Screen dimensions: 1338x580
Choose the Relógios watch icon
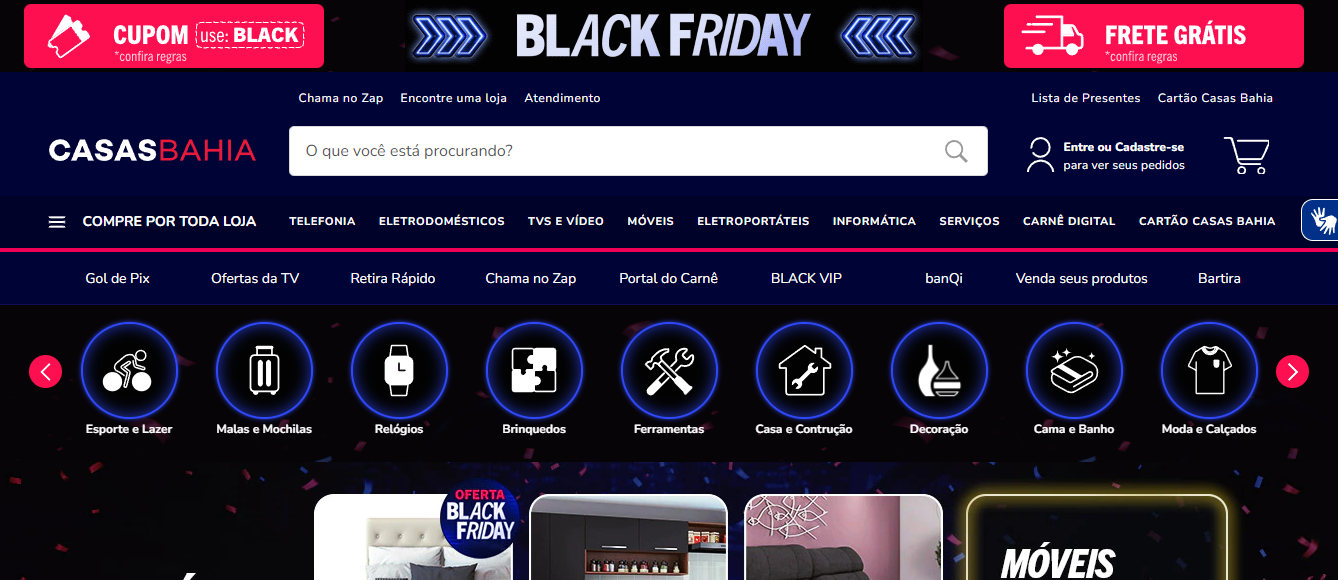[x=399, y=371]
